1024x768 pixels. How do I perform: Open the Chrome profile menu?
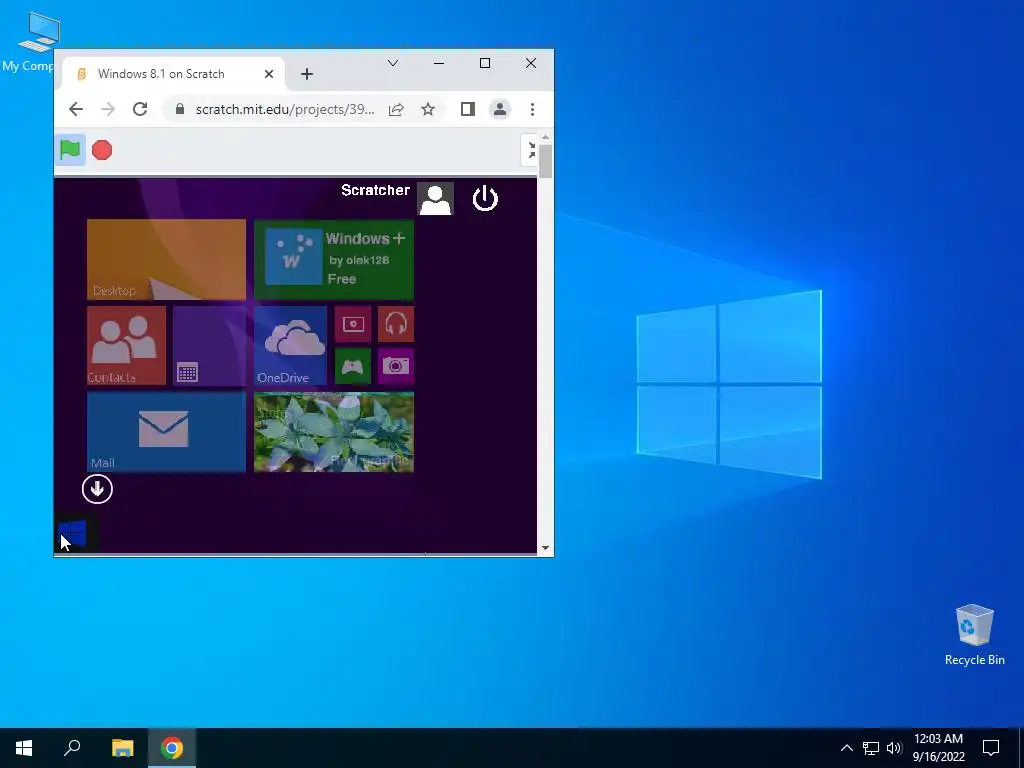click(x=500, y=109)
